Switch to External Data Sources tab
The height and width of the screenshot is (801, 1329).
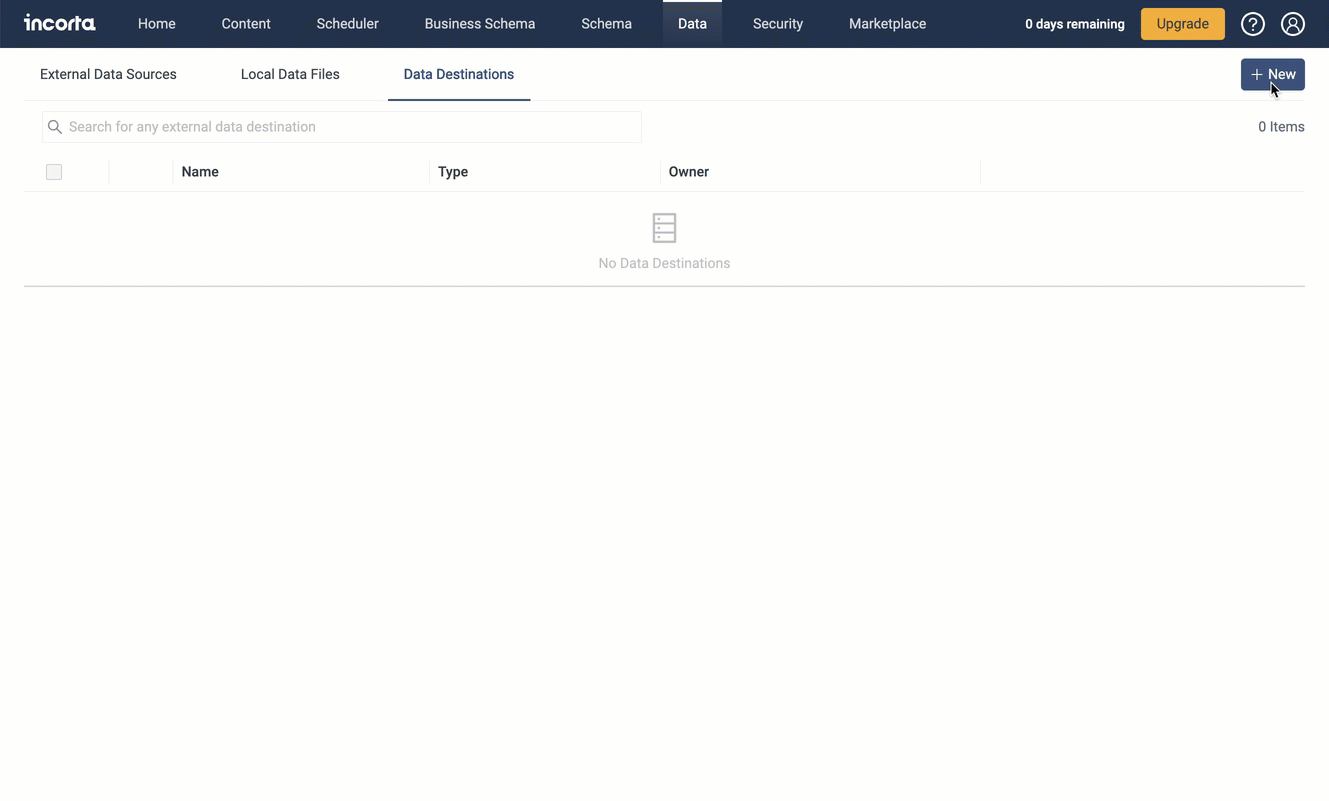tap(108, 74)
